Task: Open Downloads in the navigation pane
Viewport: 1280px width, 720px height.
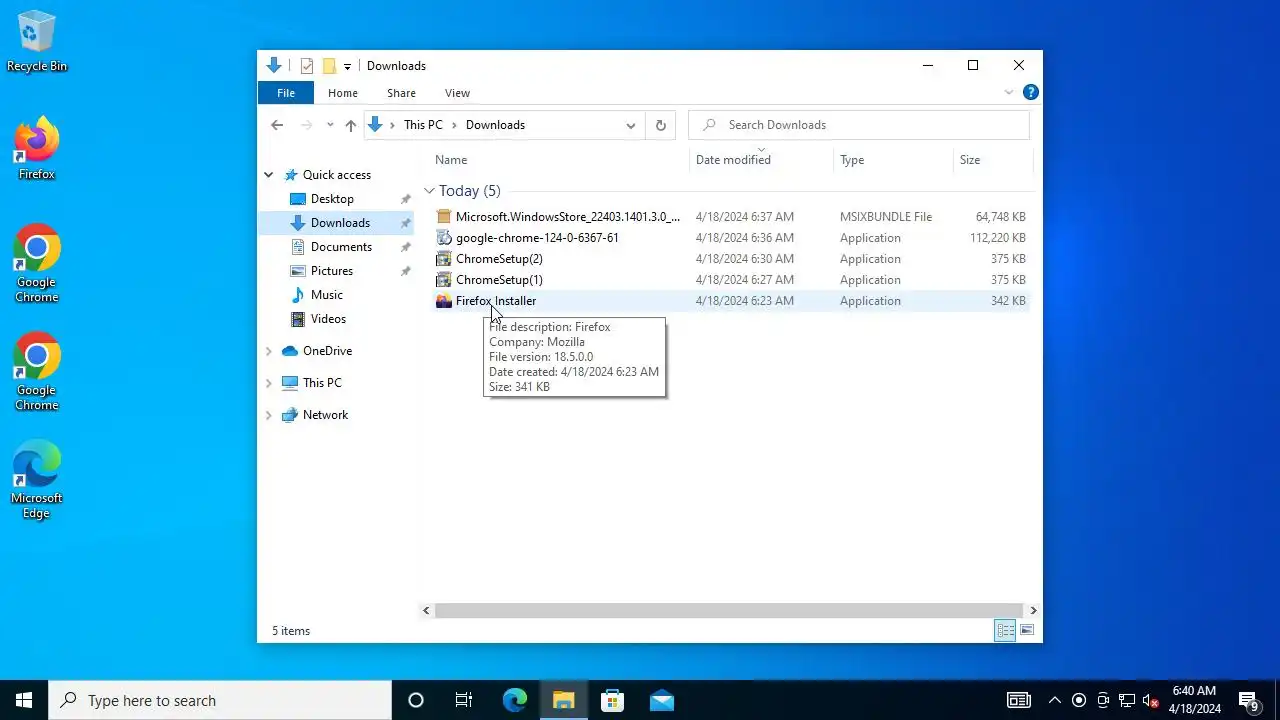Action: (340, 223)
